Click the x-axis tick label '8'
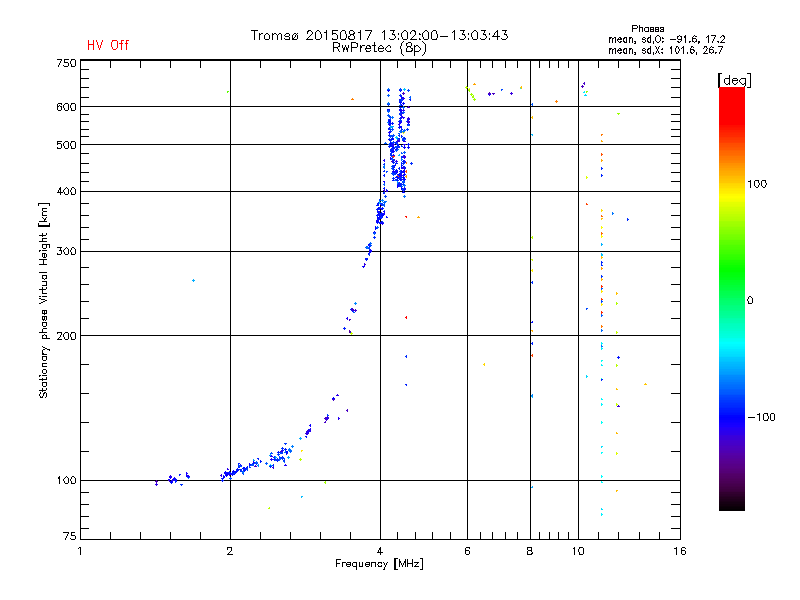 [530, 551]
